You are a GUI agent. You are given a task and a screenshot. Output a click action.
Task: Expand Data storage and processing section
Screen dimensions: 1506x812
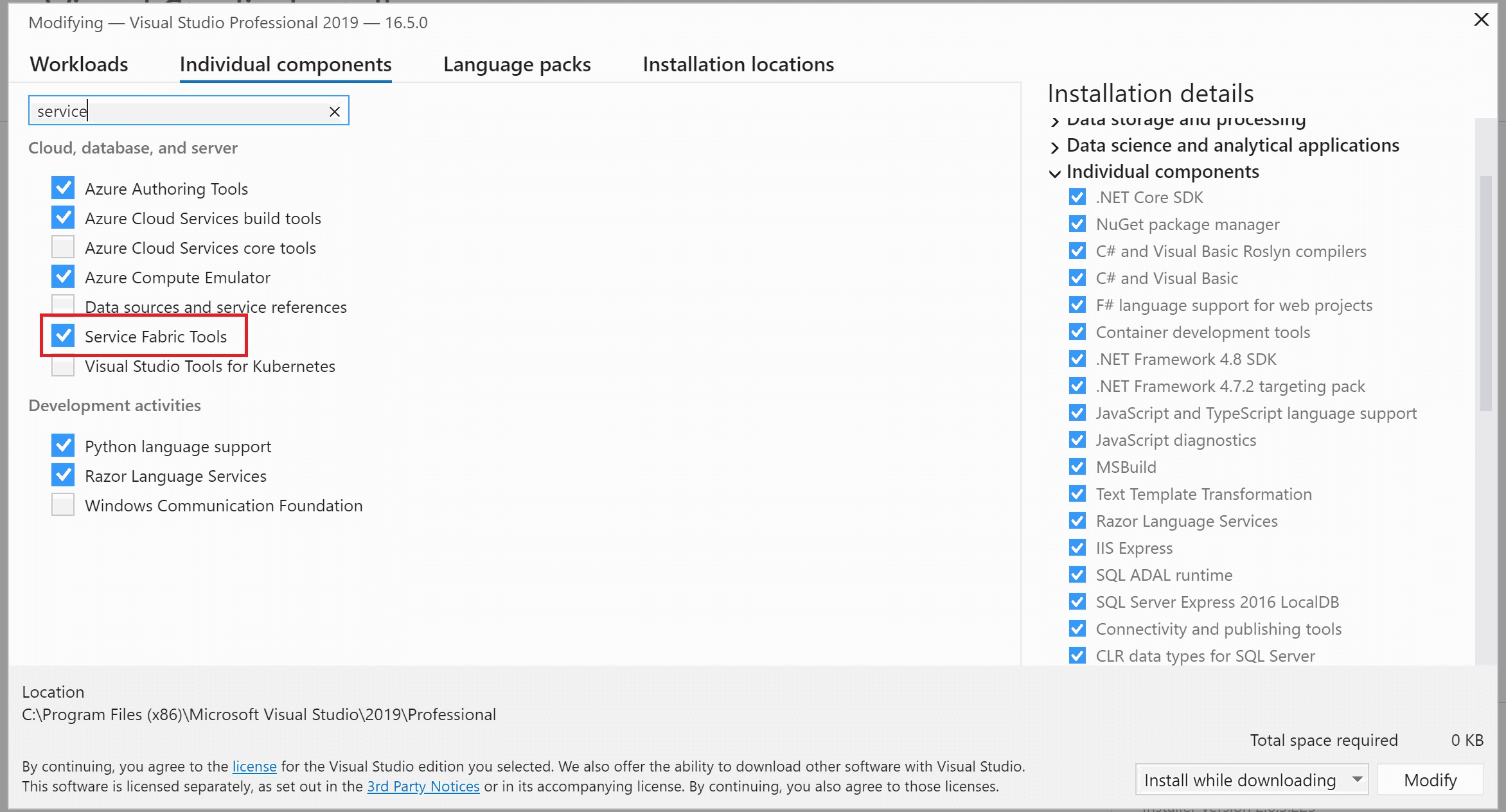coord(1054,119)
